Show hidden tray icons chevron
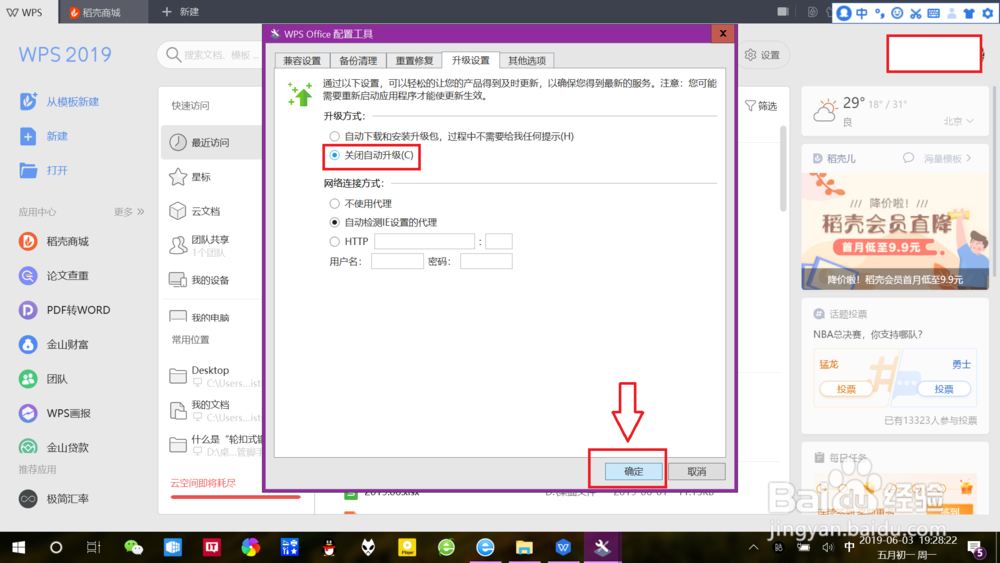Screen dimensions: 1000x563 [x=753, y=547]
